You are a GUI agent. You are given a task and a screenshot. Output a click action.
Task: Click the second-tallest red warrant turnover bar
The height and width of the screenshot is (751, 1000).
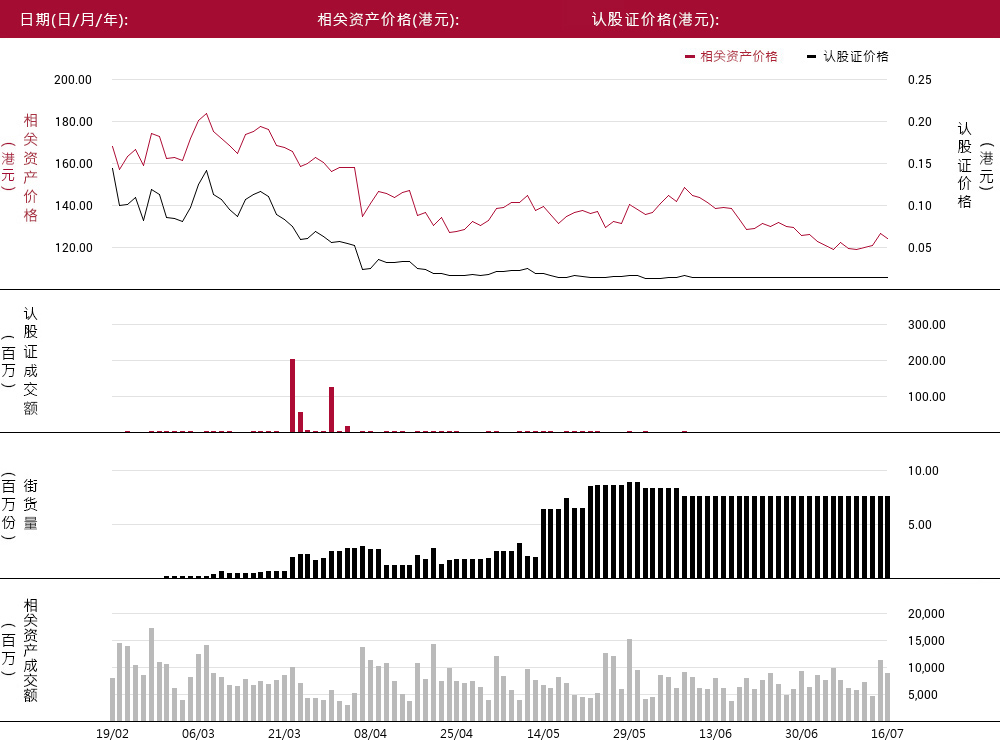332,409
